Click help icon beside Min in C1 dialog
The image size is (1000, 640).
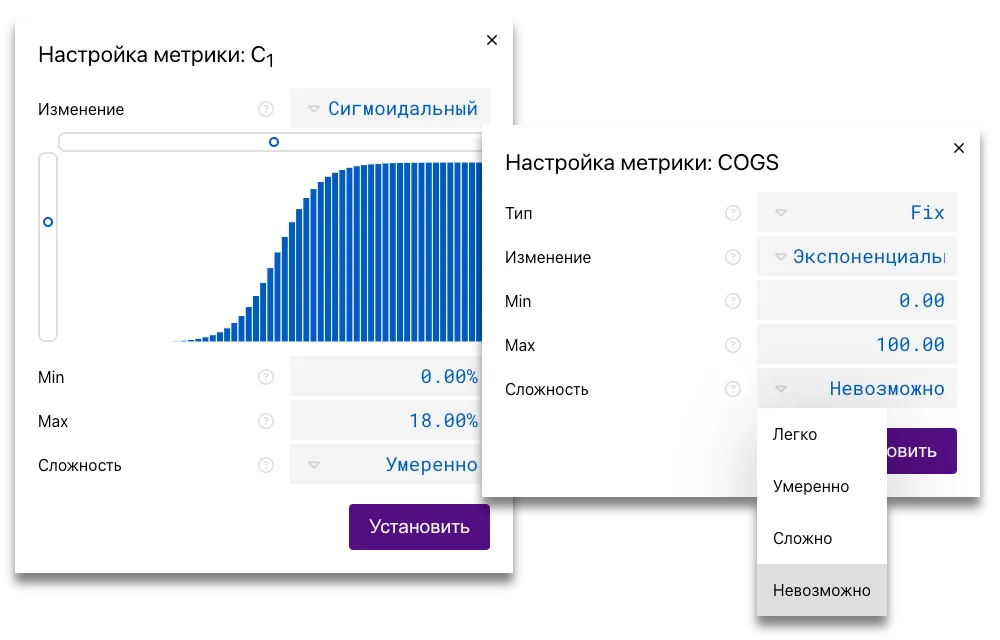click(266, 377)
